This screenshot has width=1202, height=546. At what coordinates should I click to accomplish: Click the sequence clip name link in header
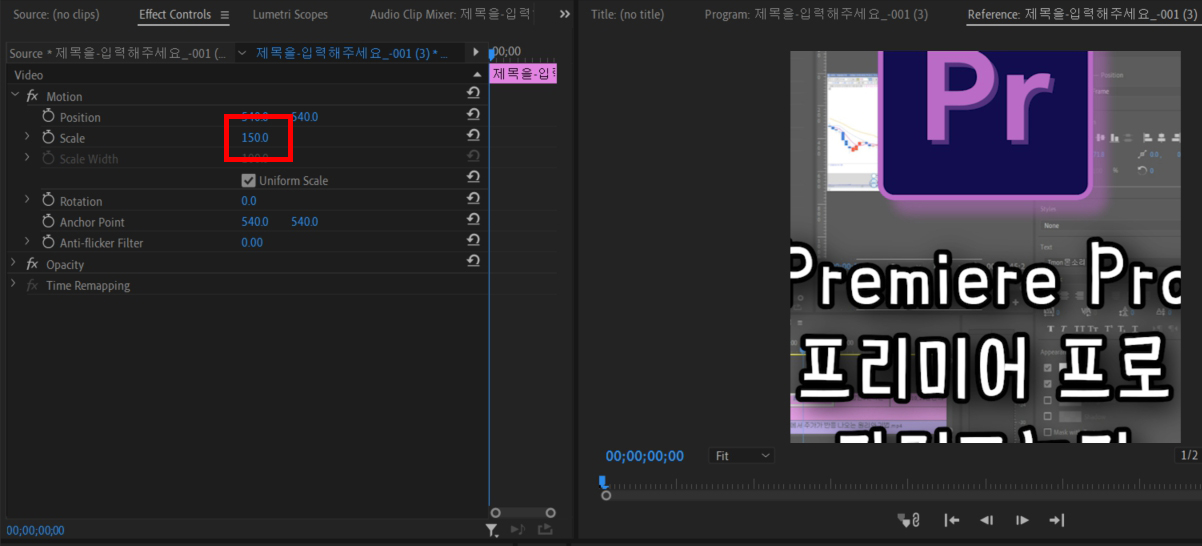(353, 53)
